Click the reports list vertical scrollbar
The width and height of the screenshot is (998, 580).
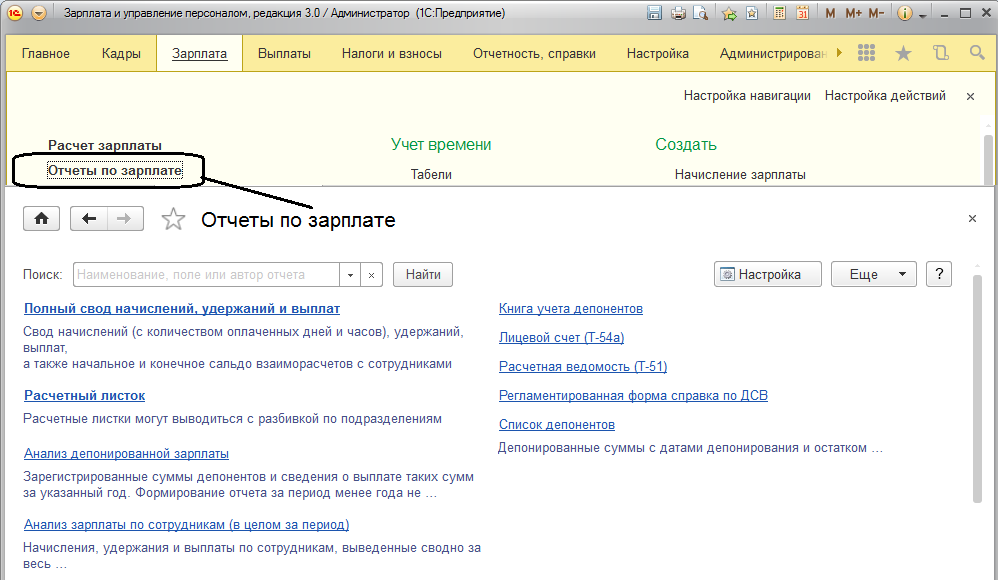click(978, 388)
